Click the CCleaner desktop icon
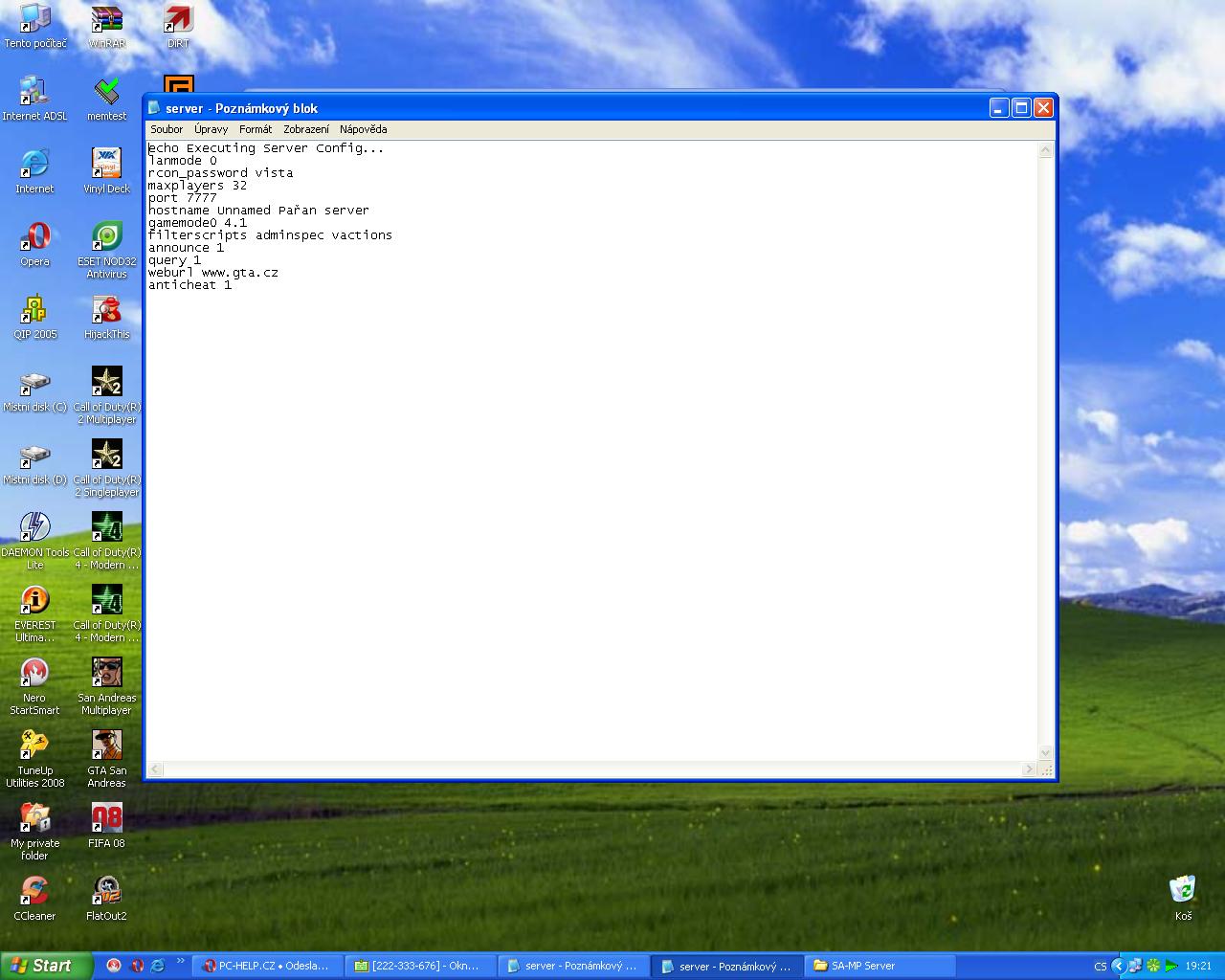The height and width of the screenshot is (980, 1225). [x=34, y=899]
